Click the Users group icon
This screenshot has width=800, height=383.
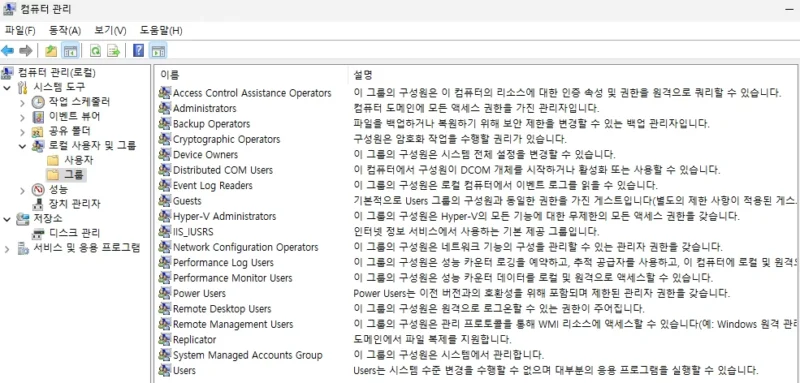click(164, 370)
